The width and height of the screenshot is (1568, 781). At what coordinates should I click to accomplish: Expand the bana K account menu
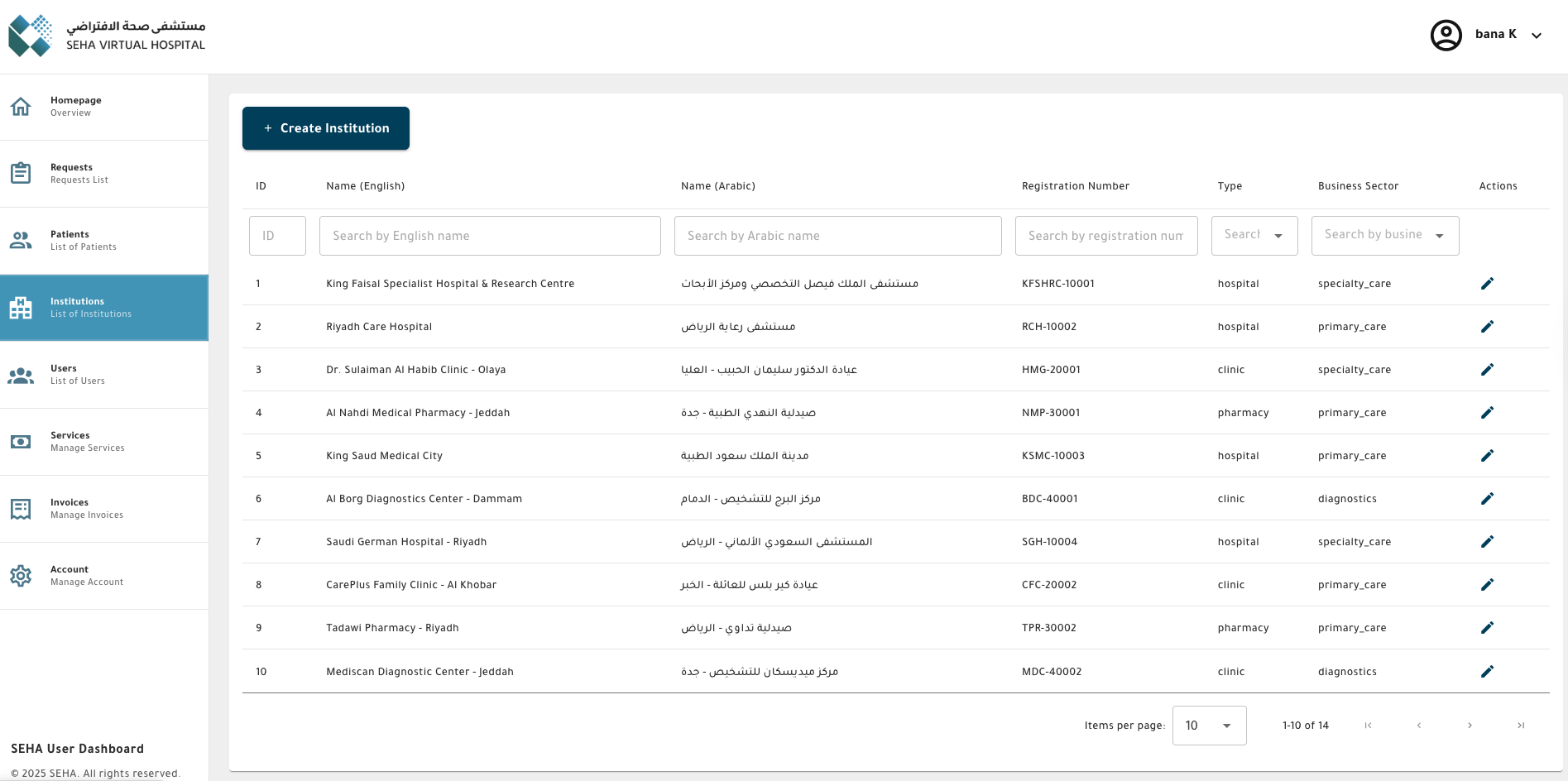tap(1537, 35)
